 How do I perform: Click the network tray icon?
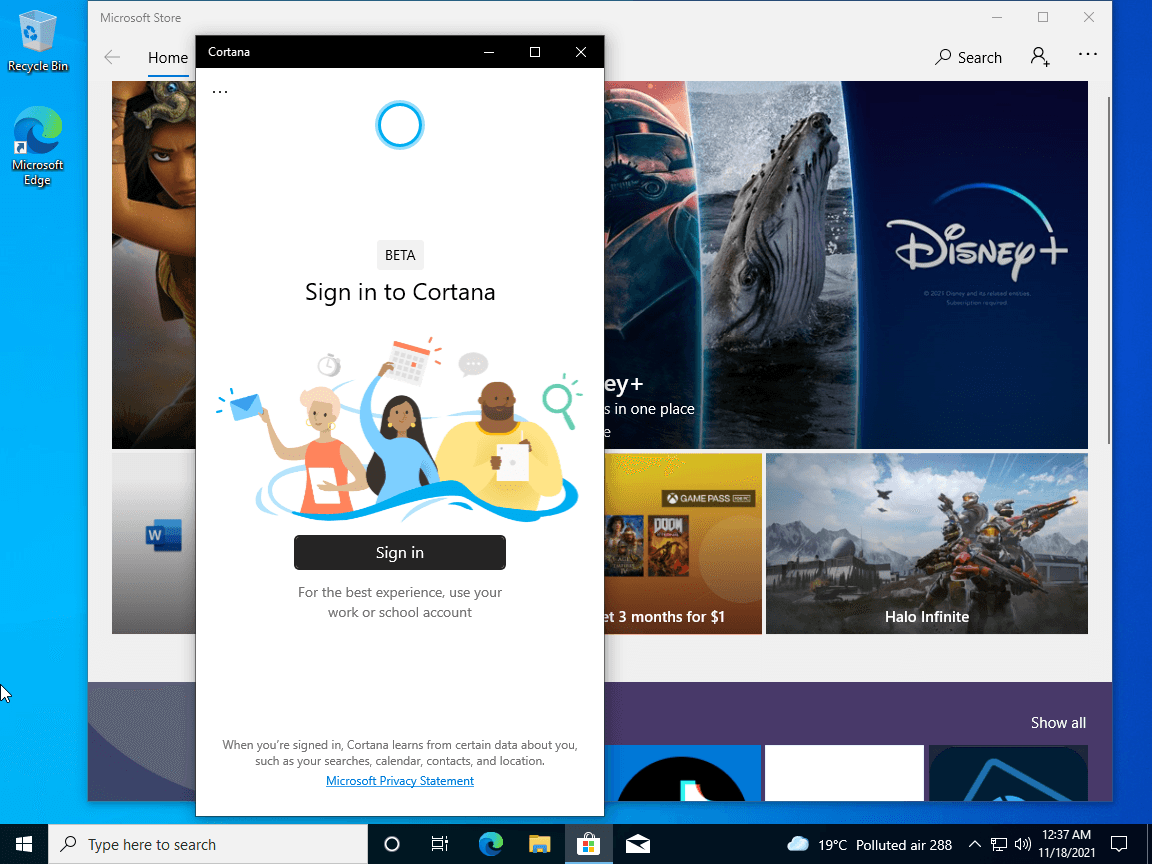(x=998, y=844)
